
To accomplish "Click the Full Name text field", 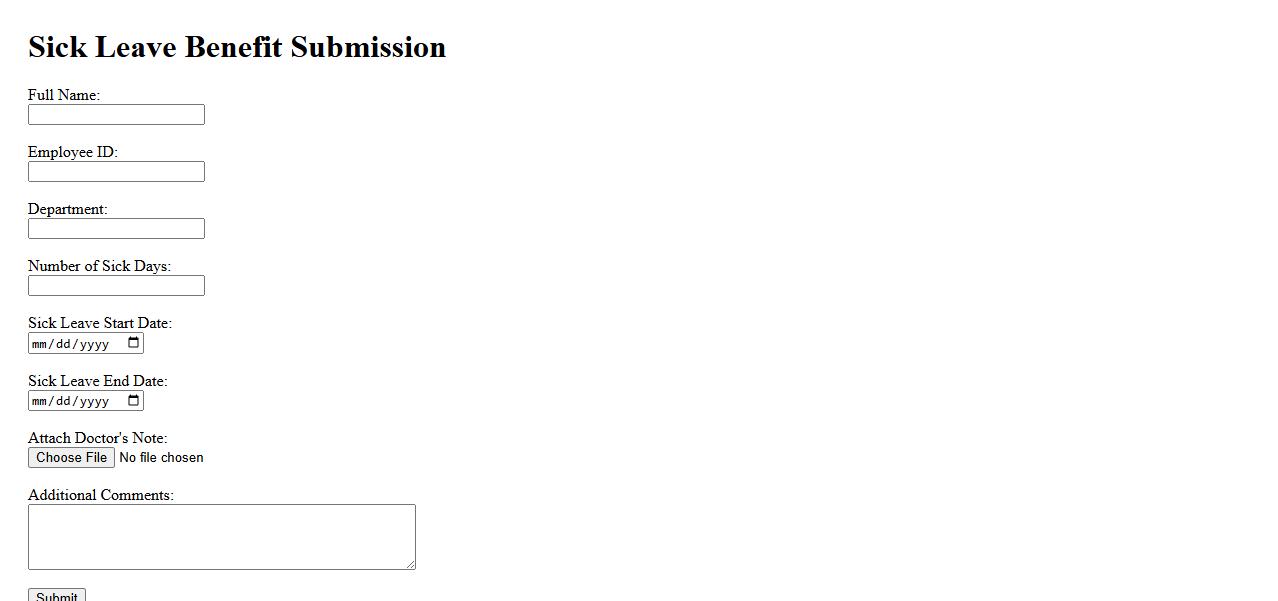I will [116, 115].
